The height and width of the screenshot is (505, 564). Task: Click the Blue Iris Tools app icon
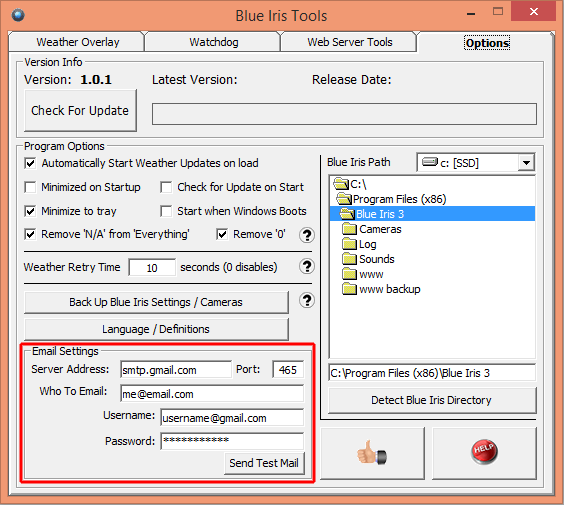pos(18,15)
